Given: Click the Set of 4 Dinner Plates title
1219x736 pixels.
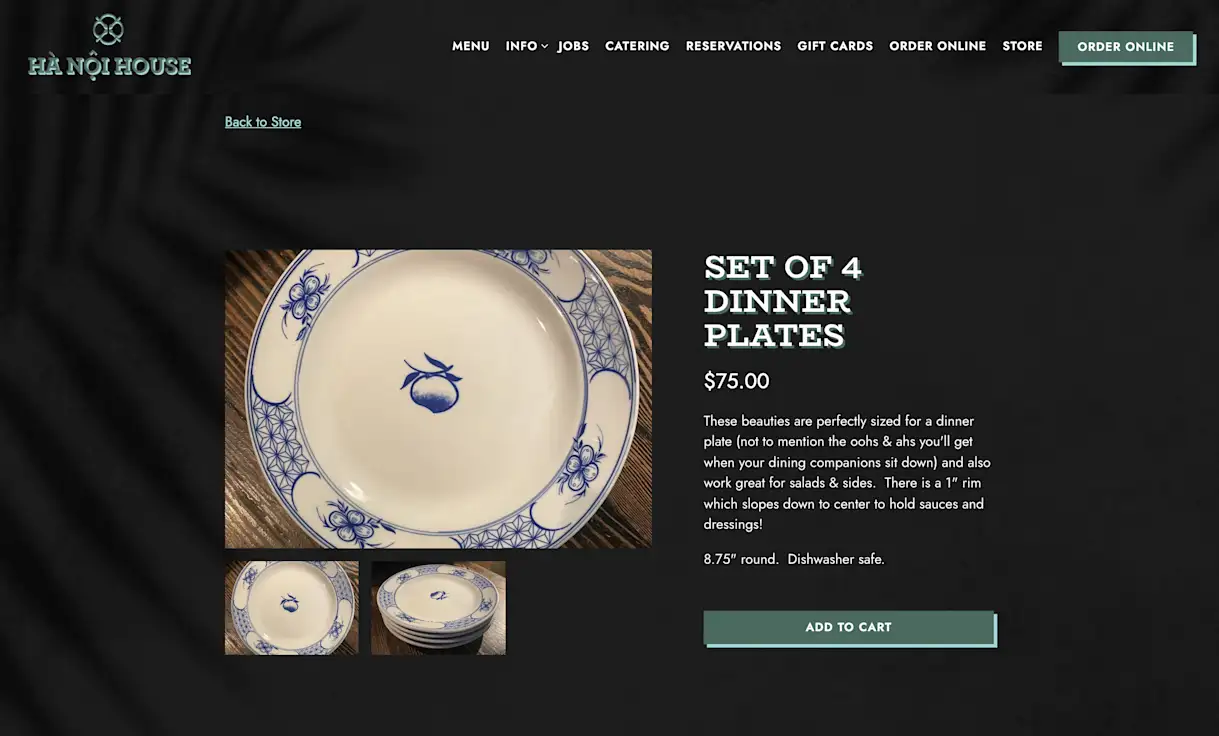Looking at the screenshot, I should tap(783, 301).
